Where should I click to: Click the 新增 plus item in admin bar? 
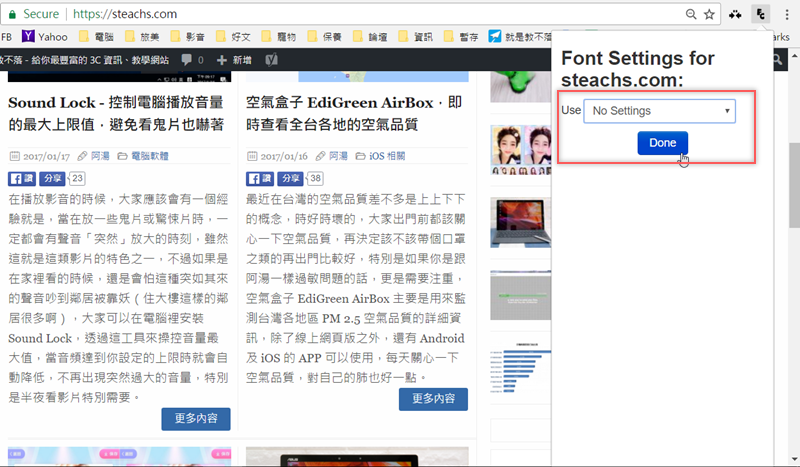234,60
